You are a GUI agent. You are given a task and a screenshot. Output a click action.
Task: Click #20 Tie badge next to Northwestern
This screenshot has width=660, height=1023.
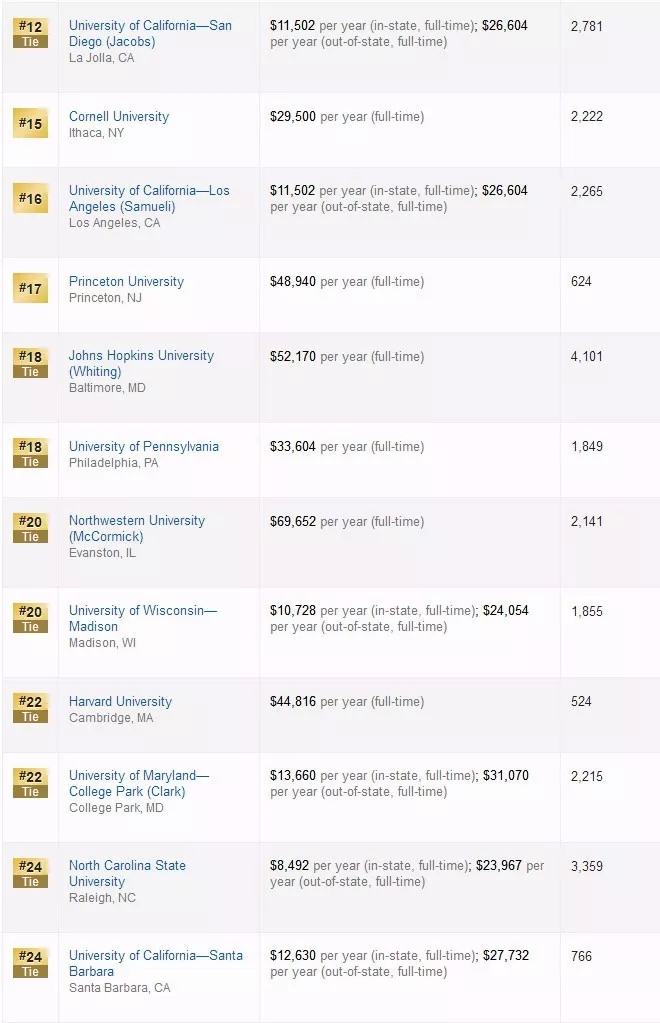30,528
